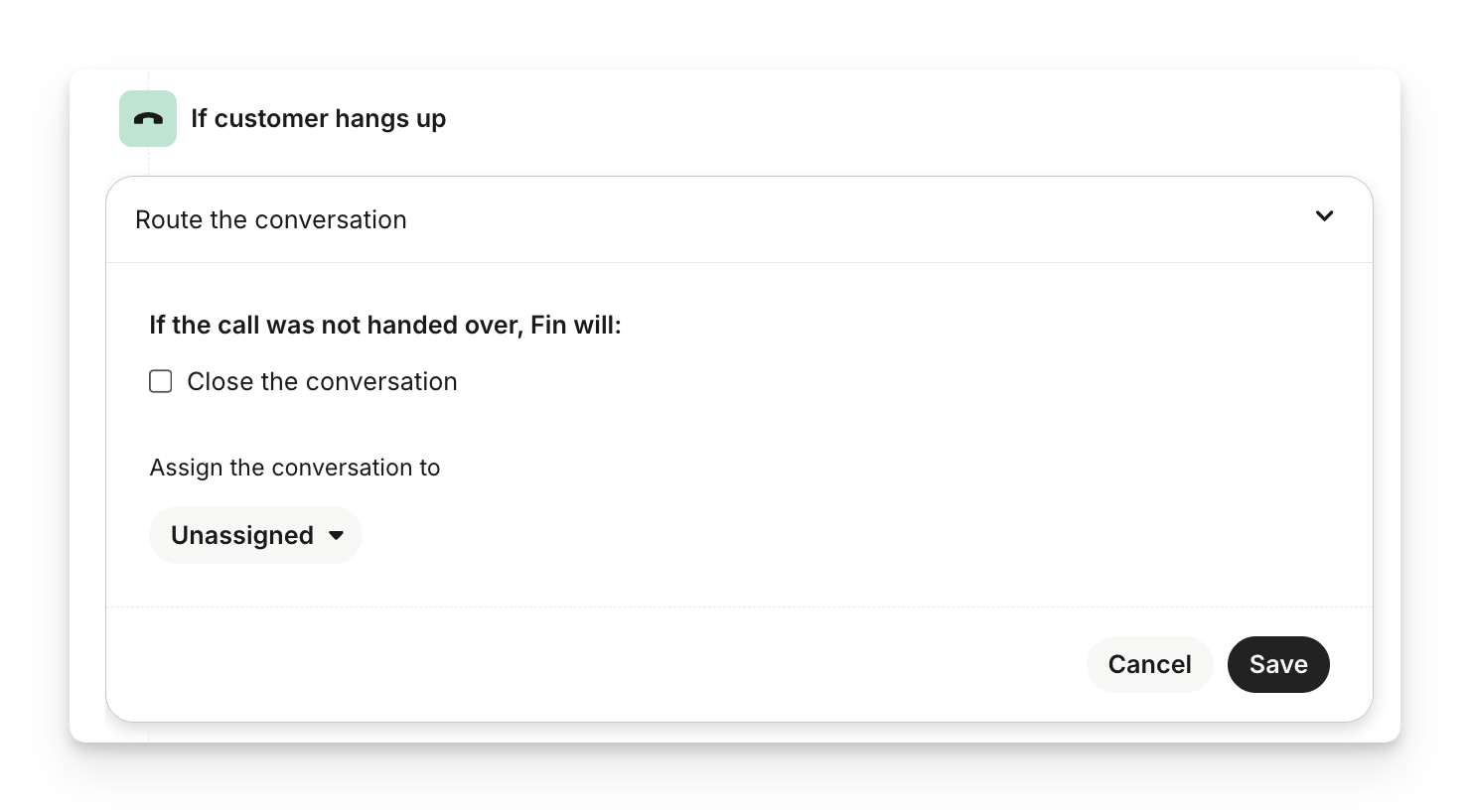Open the Unassigned assignee dropdown
1470x812 pixels.
255,536
